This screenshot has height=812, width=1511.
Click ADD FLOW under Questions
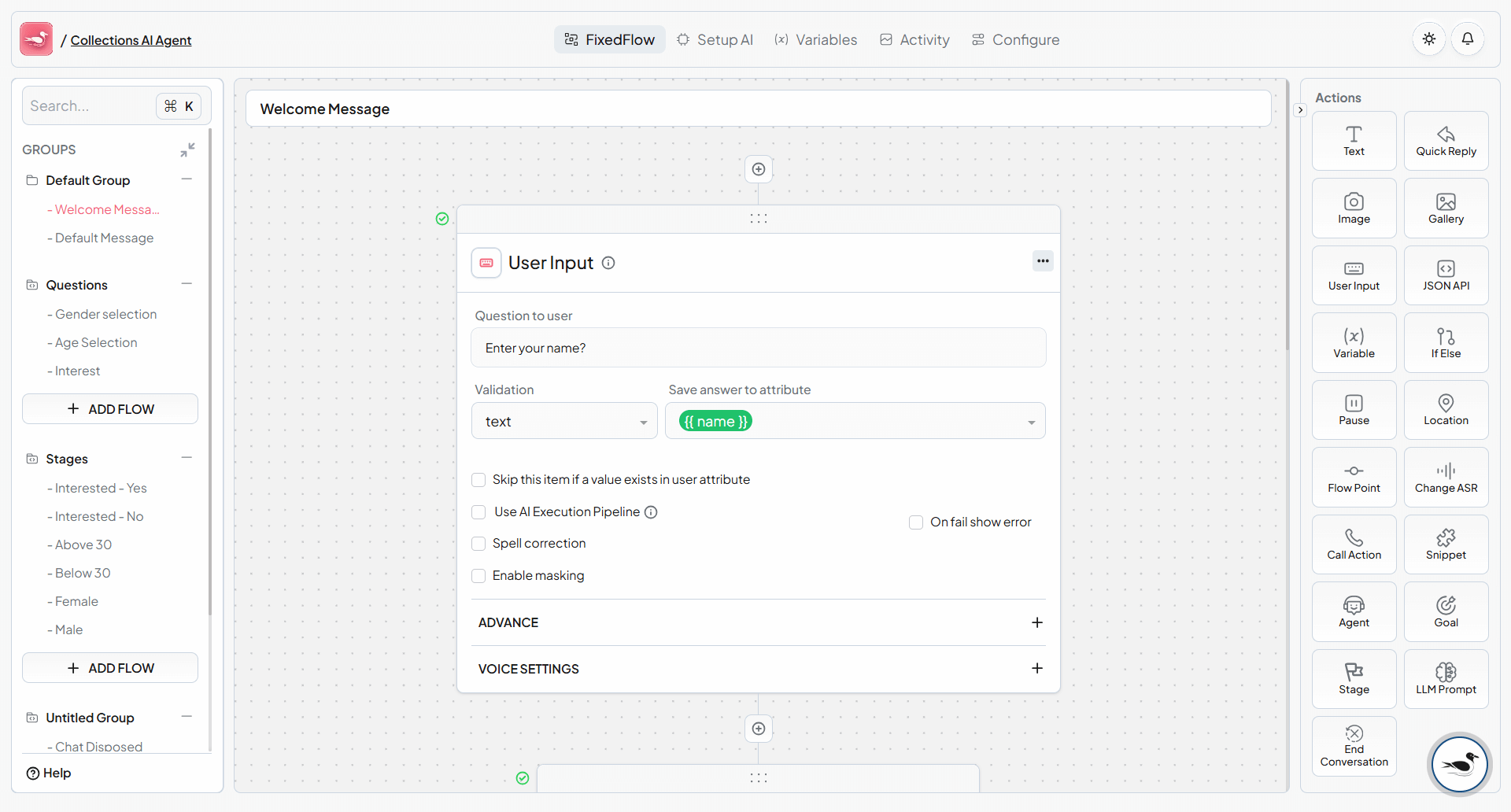tap(109, 408)
